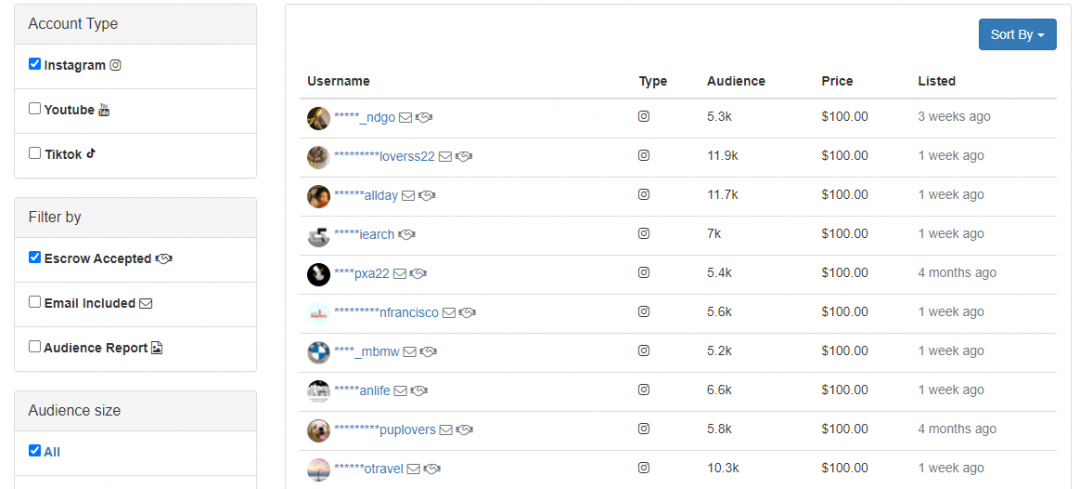The height and width of the screenshot is (489, 1080).
Task: Uncheck the Instagram account type checkbox
Action: pos(35,64)
